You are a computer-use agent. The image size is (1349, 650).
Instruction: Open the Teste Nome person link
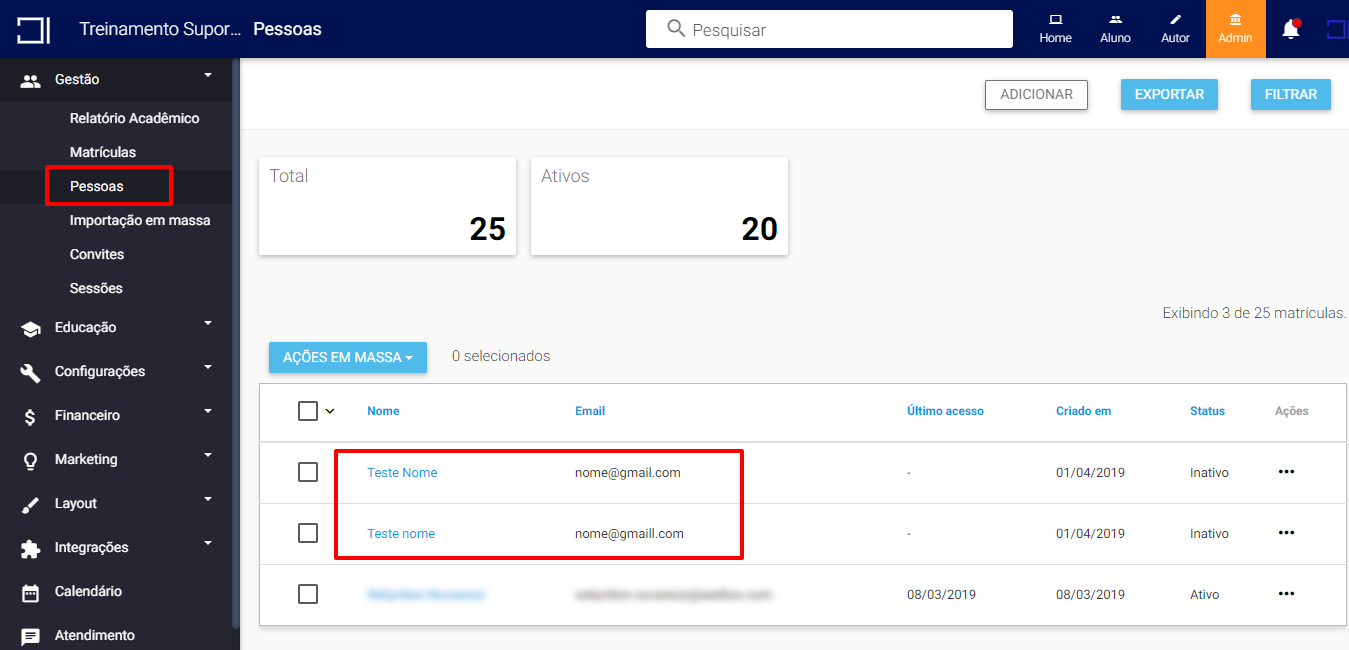click(x=402, y=472)
